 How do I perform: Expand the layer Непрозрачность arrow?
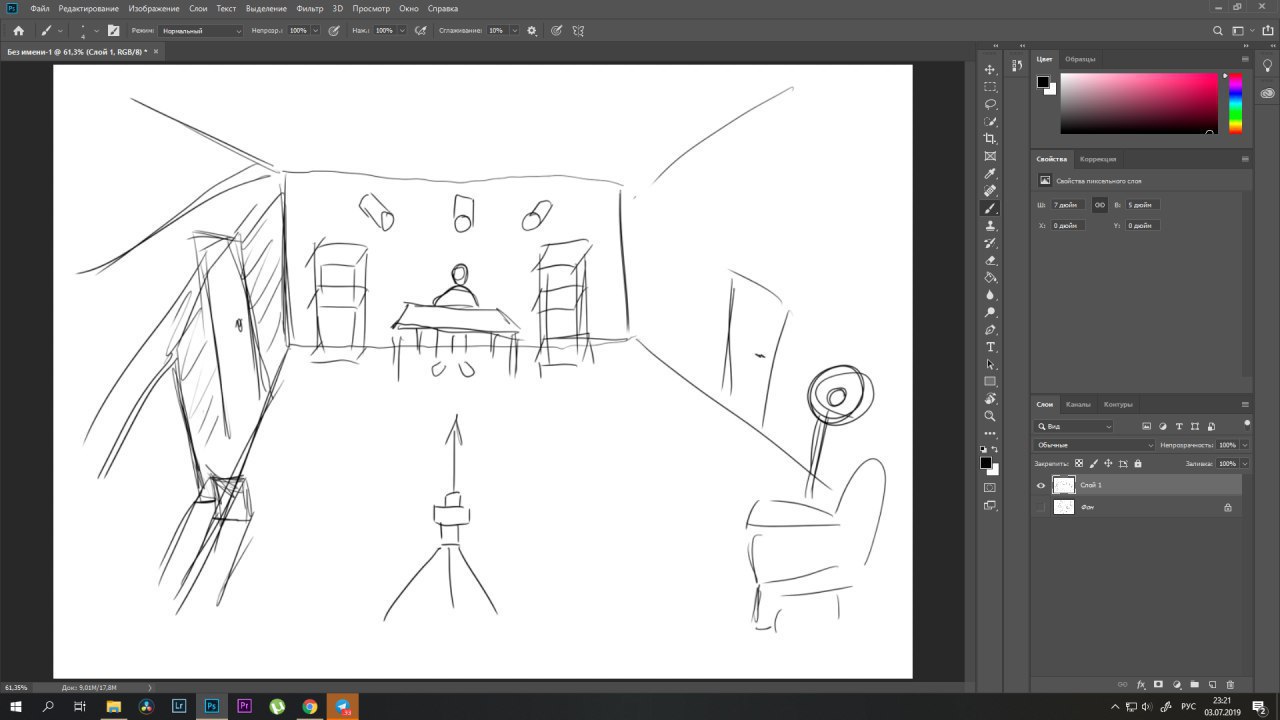click(1244, 445)
